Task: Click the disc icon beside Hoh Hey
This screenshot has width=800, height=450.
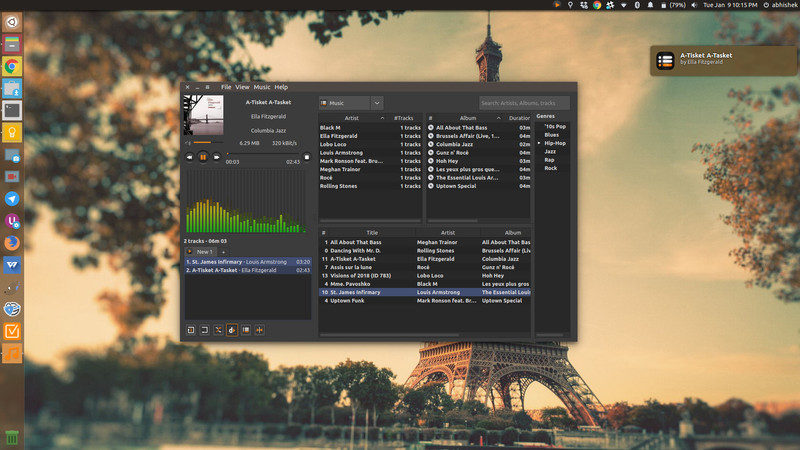Action: click(431, 161)
